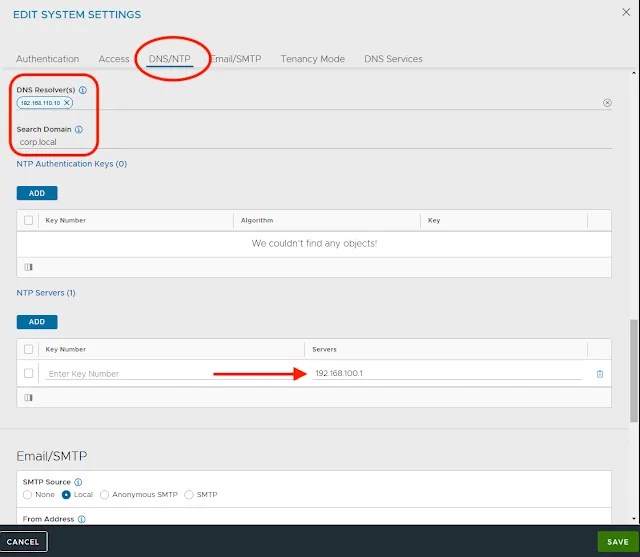Click Key Number header in authentication keys table
Screen dimensions: 640x557
point(66,220)
